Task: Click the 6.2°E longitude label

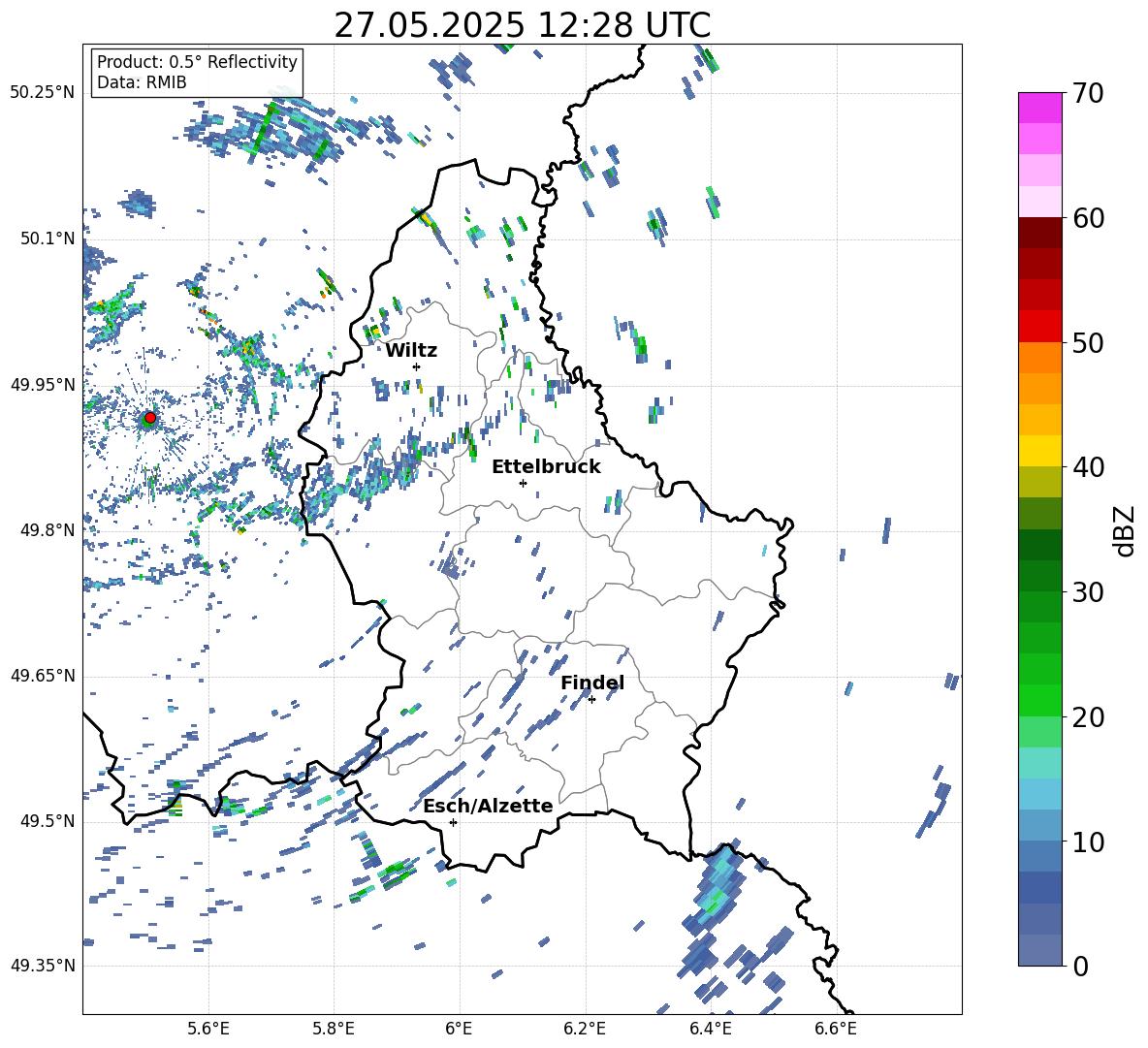Action: 585,1029
